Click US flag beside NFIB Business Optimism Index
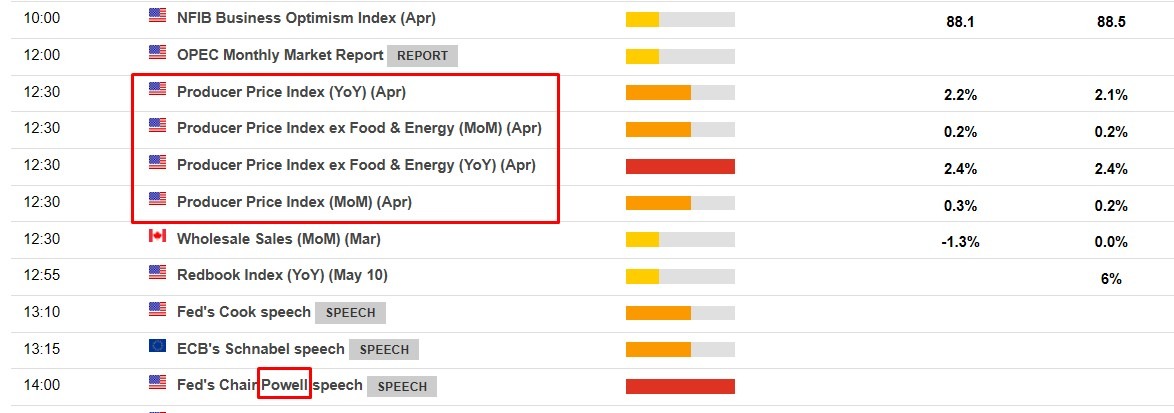The image size is (1174, 413). pos(157,16)
